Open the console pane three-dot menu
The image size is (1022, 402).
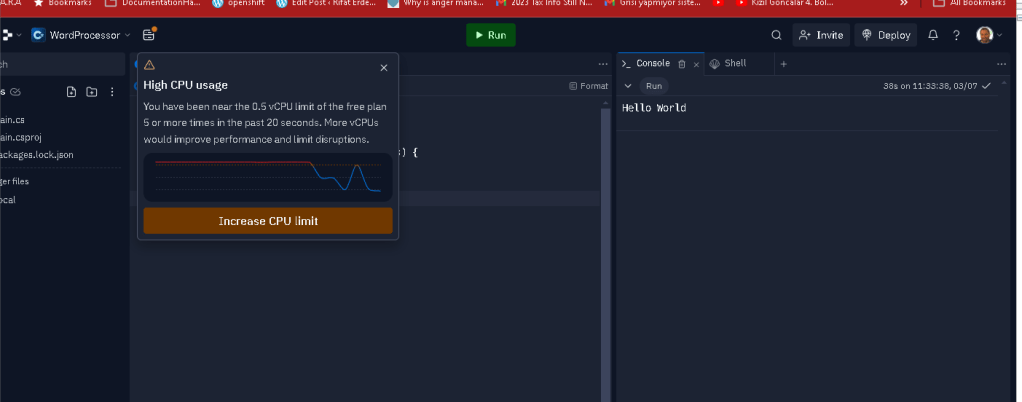(x=1002, y=64)
